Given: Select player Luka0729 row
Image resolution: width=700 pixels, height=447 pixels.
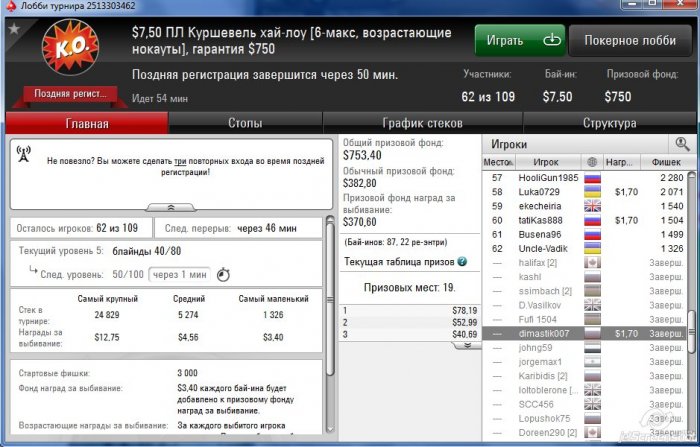Looking at the screenshot, I should 584,192.
